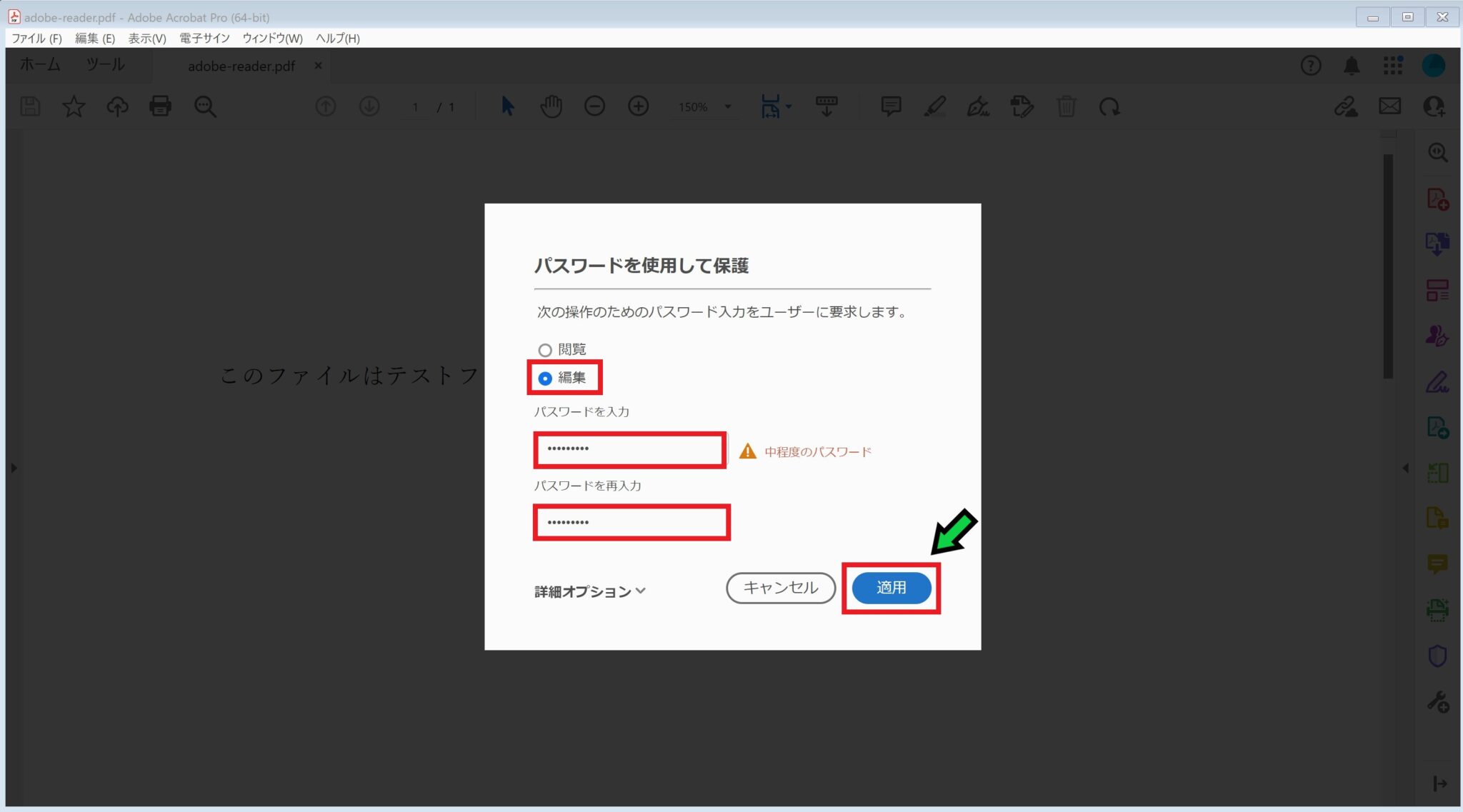
Task: Open the 150% zoom level dropdown
Action: tap(728, 106)
